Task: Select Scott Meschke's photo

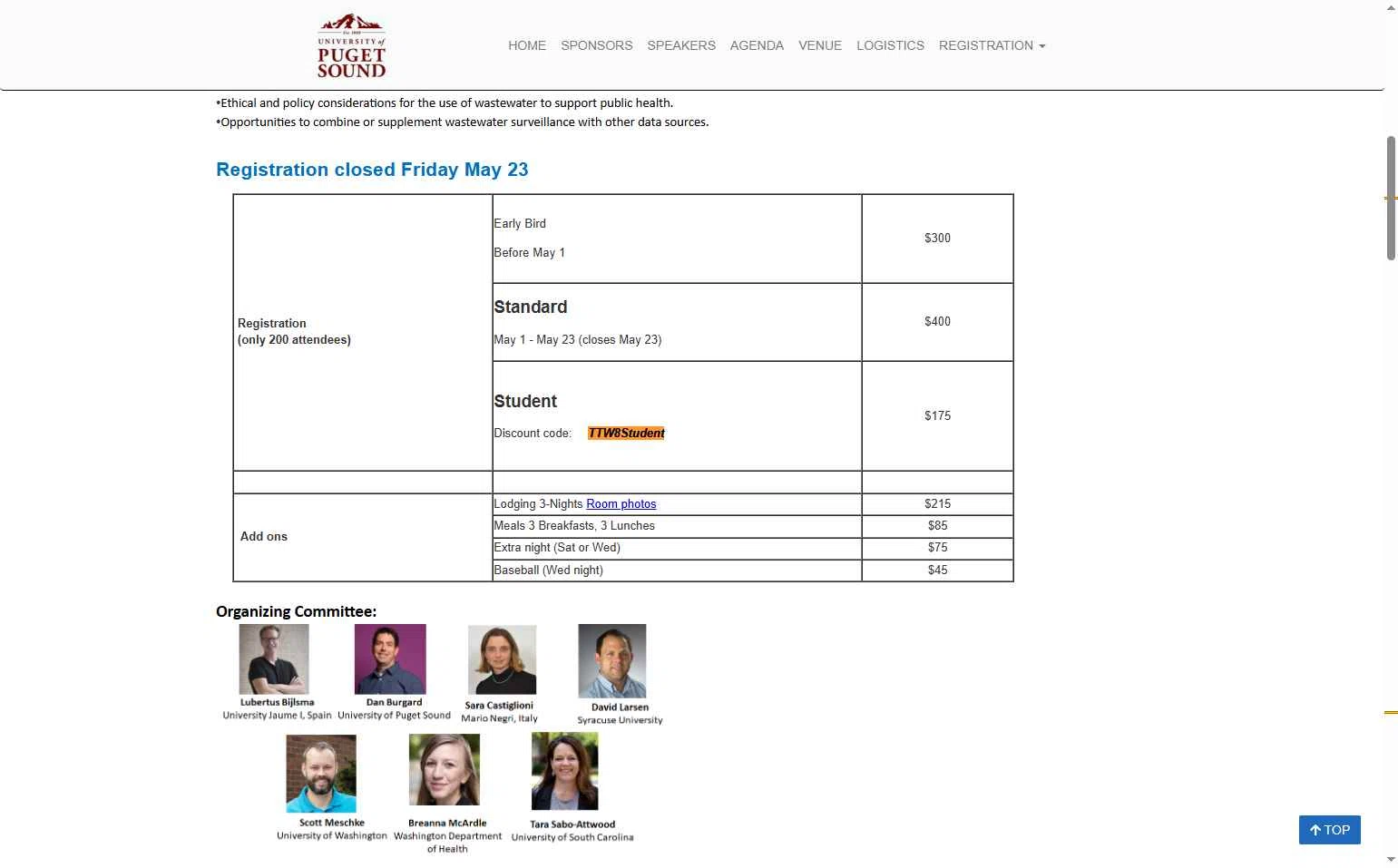Action: (x=321, y=774)
